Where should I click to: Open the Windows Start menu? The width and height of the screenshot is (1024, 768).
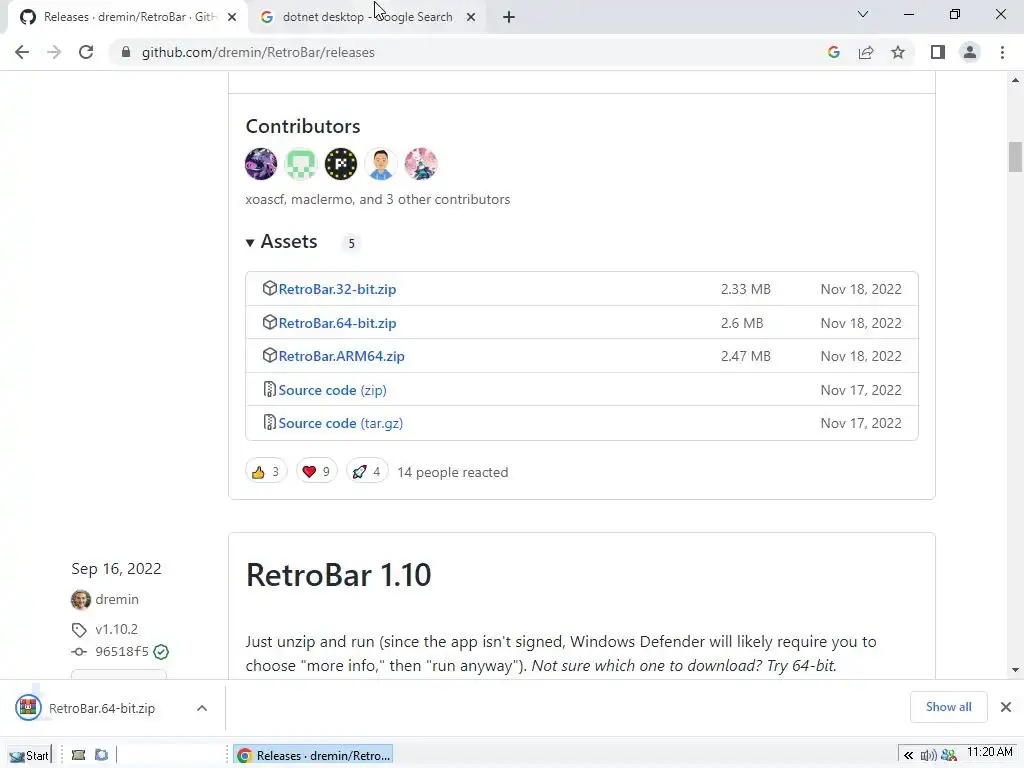coord(29,756)
